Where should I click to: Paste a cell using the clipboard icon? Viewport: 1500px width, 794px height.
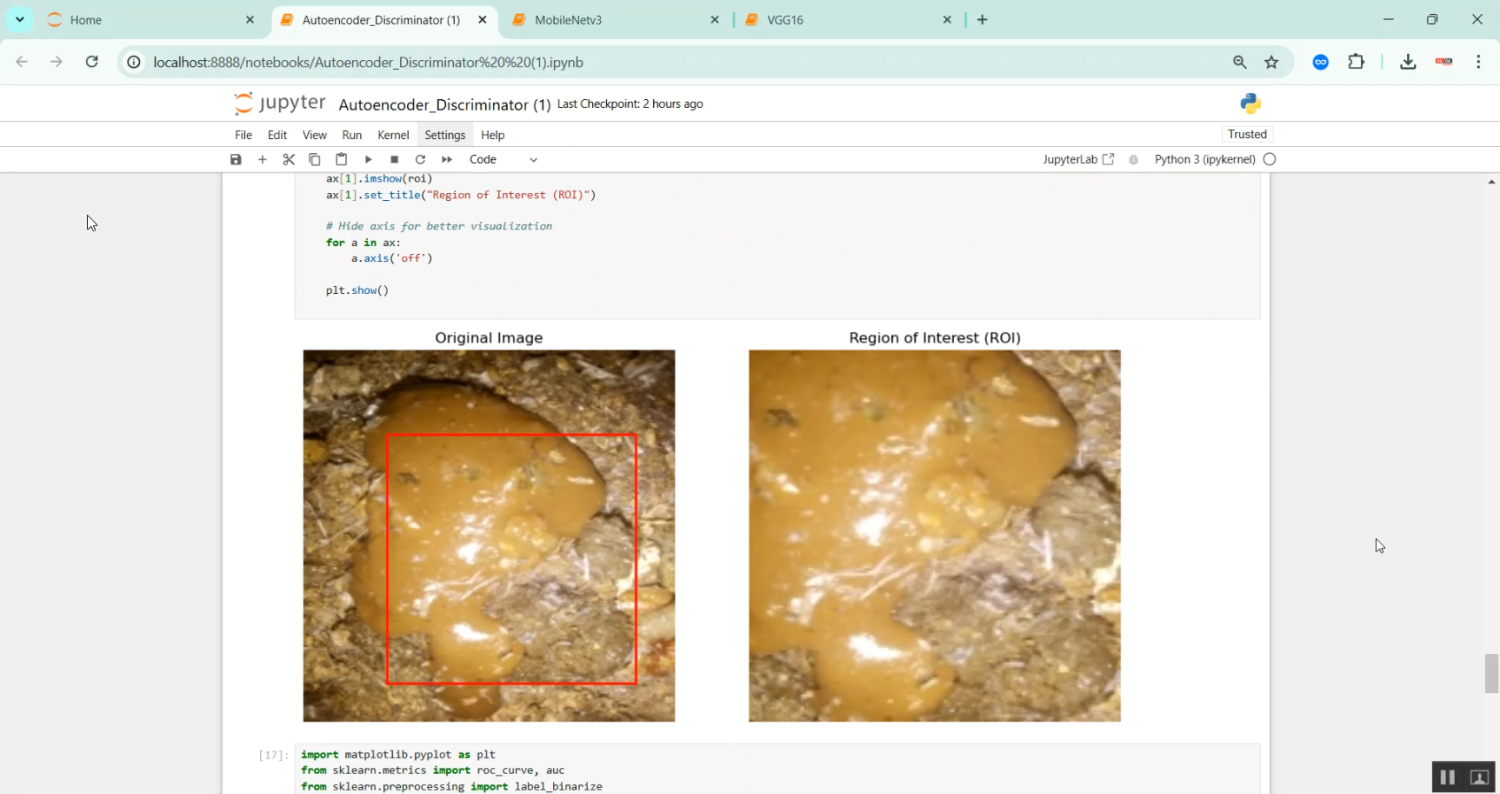[x=341, y=159]
